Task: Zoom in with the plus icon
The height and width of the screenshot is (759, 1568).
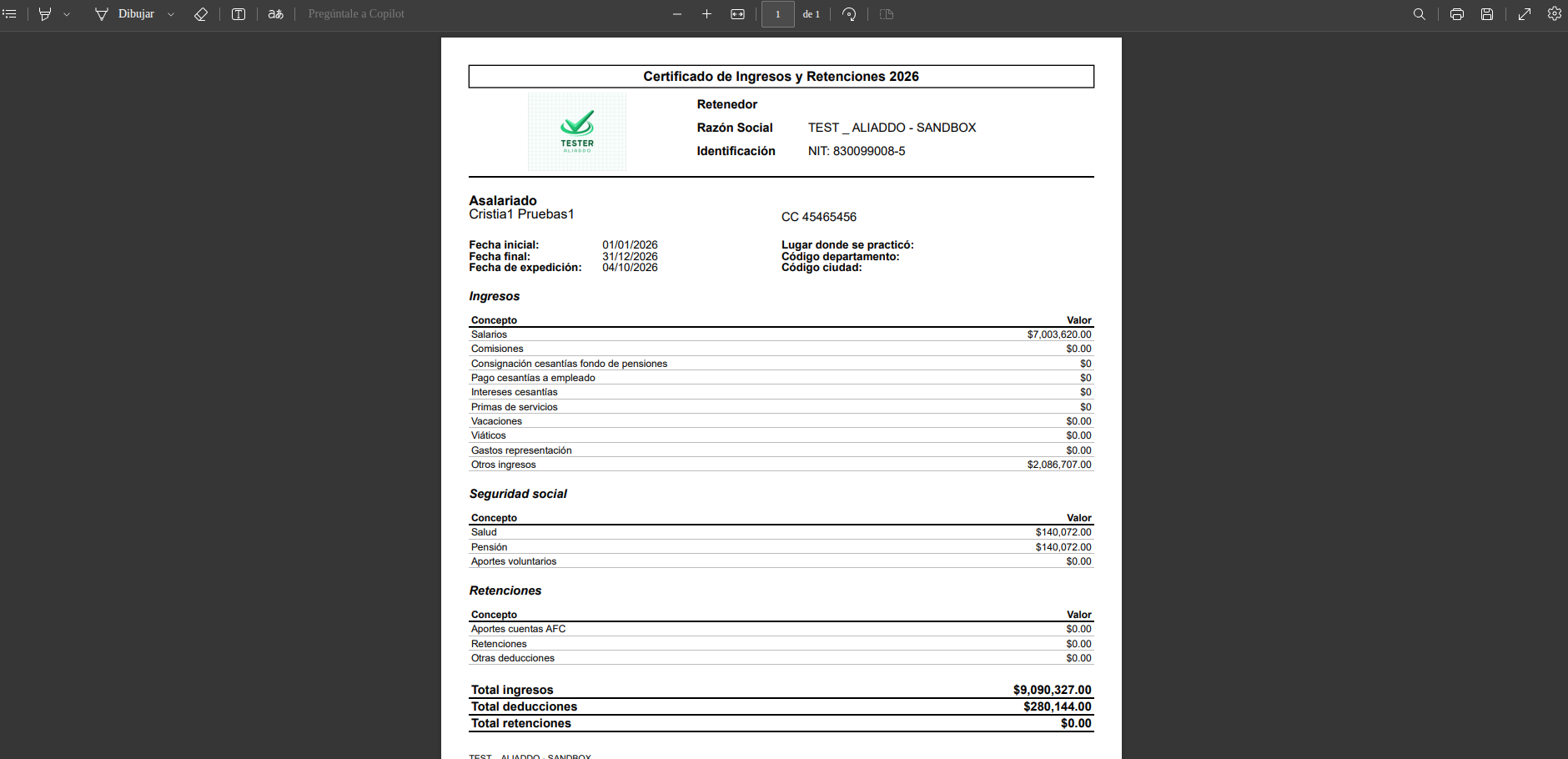Action: (706, 14)
